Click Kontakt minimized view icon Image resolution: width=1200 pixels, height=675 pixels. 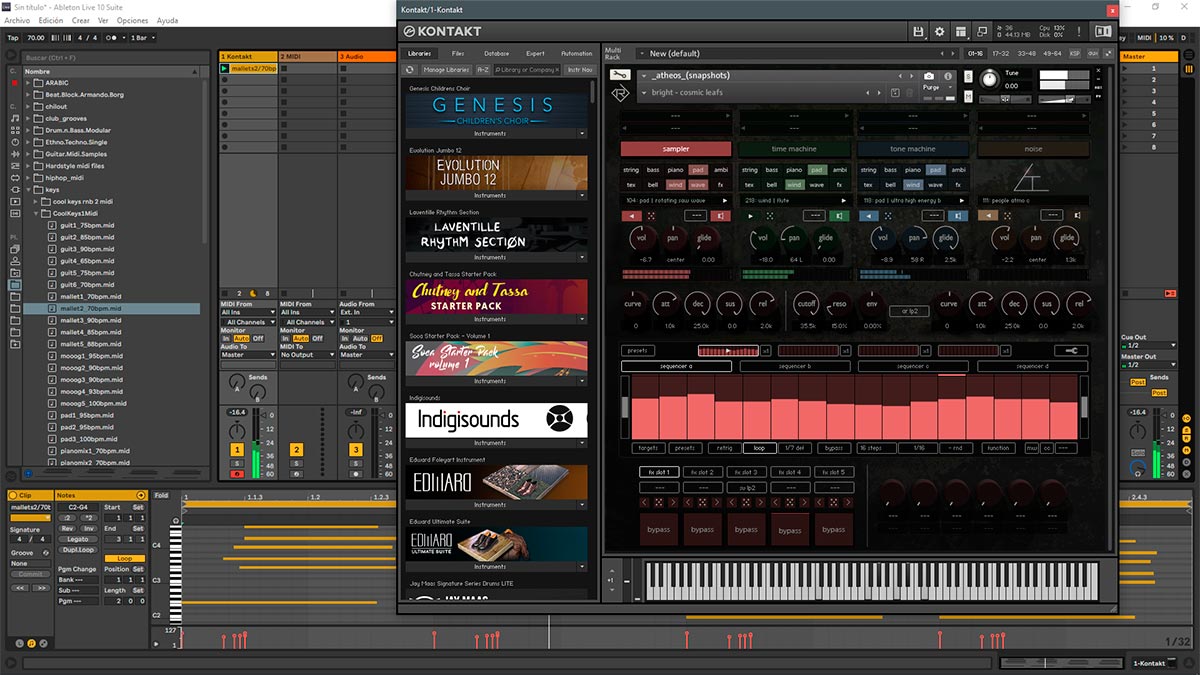[982, 32]
